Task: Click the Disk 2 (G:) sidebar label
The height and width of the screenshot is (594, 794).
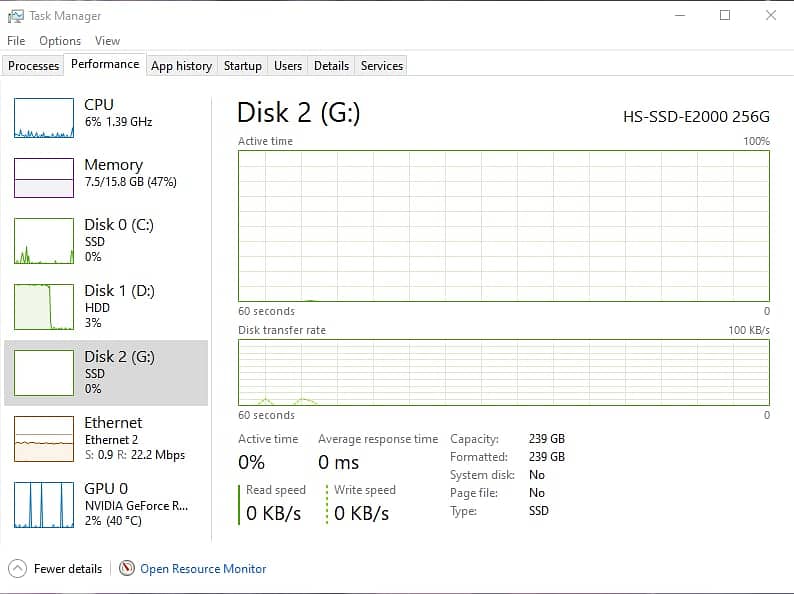Action: pos(120,357)
